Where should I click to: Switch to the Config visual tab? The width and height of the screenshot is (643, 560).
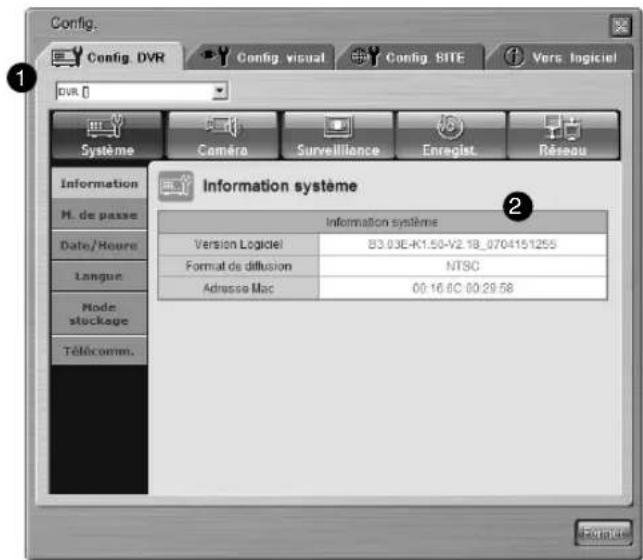[262, 57]
